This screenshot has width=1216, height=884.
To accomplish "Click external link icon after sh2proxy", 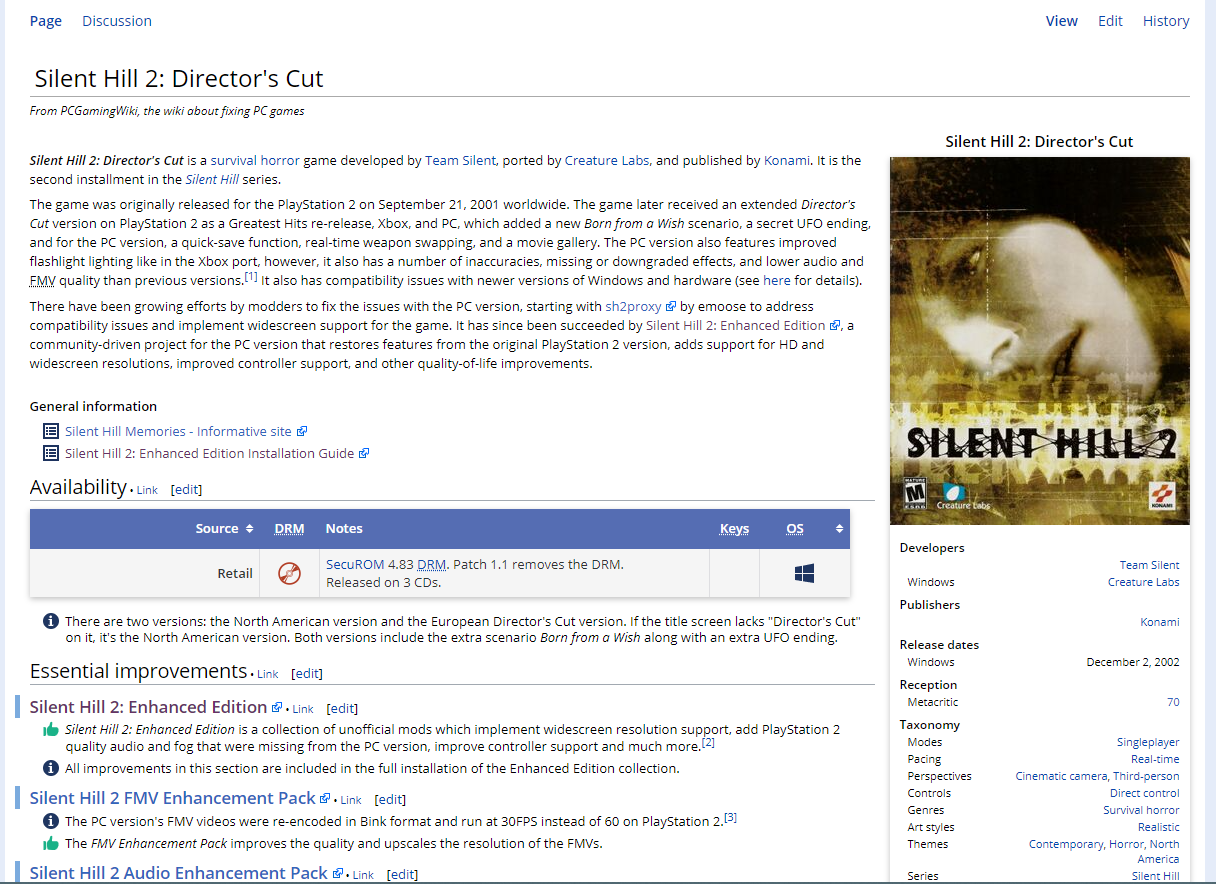I will (671, 307).
